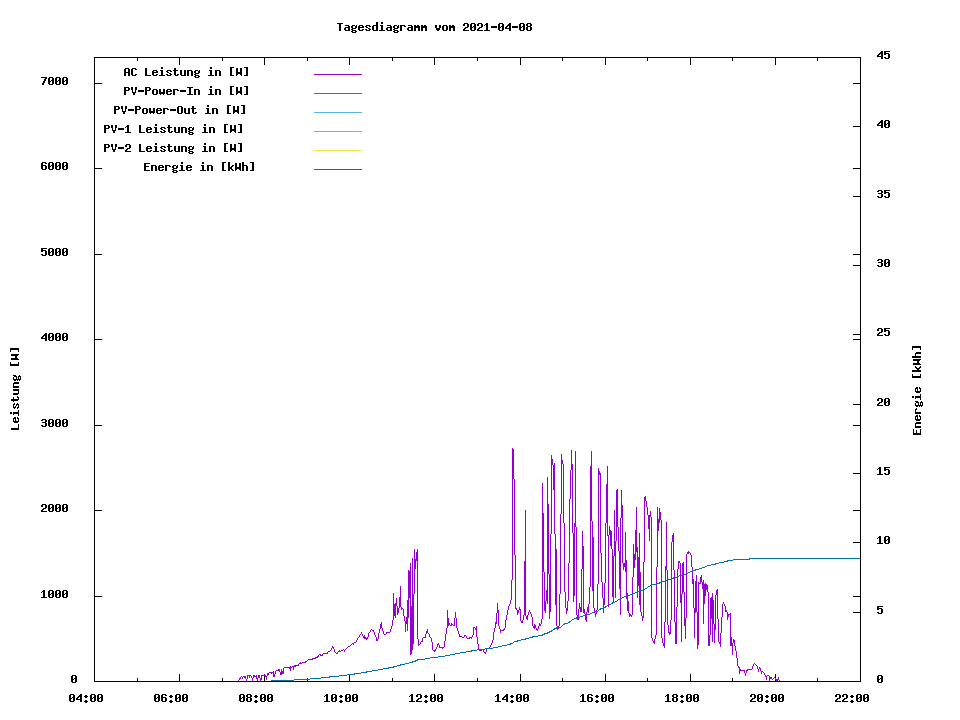This screenshot has width=960, height=720.
Task: Select the Energie in [kWh] legend label
Action: click(199, 167)
